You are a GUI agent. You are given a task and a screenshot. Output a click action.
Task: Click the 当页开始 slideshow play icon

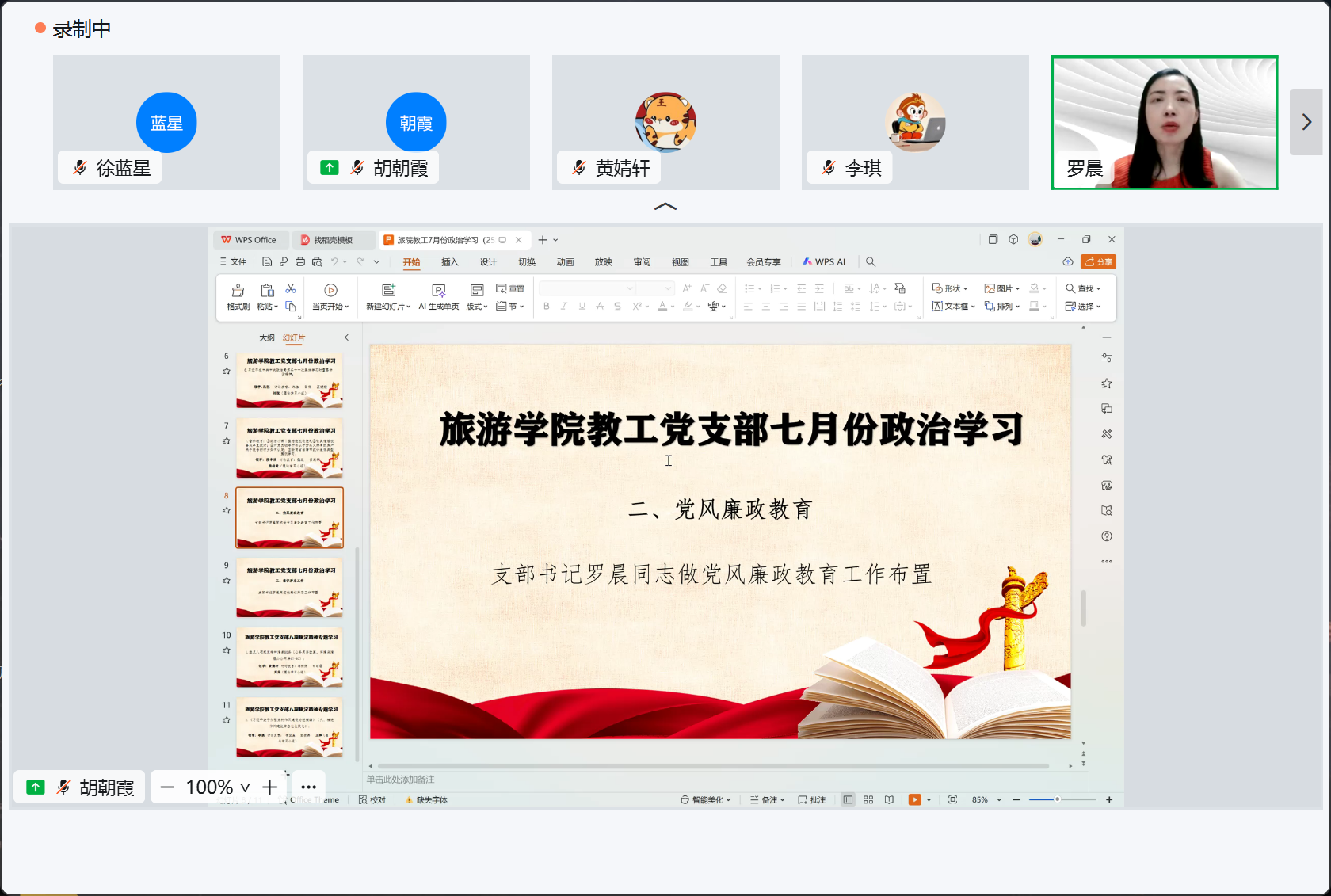pos(330,291)
